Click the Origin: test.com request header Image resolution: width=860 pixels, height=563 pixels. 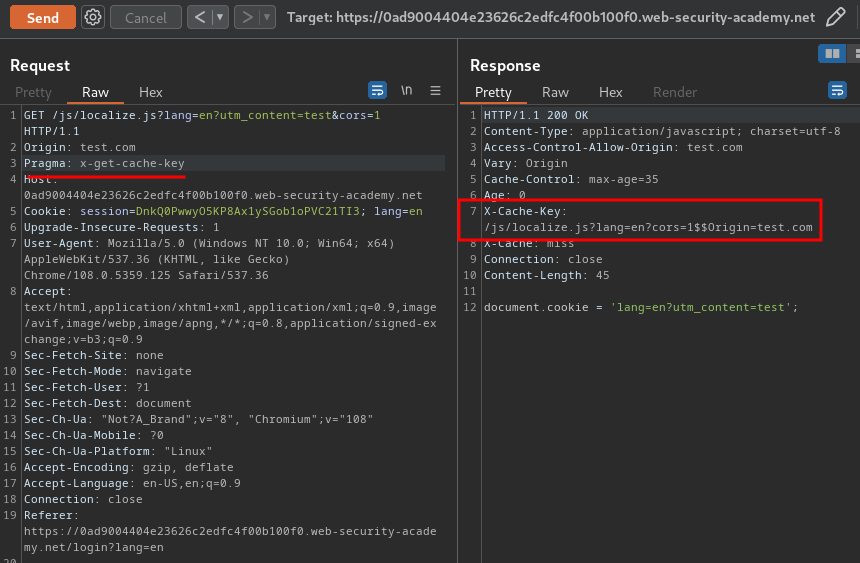click(x=80, y=148)
